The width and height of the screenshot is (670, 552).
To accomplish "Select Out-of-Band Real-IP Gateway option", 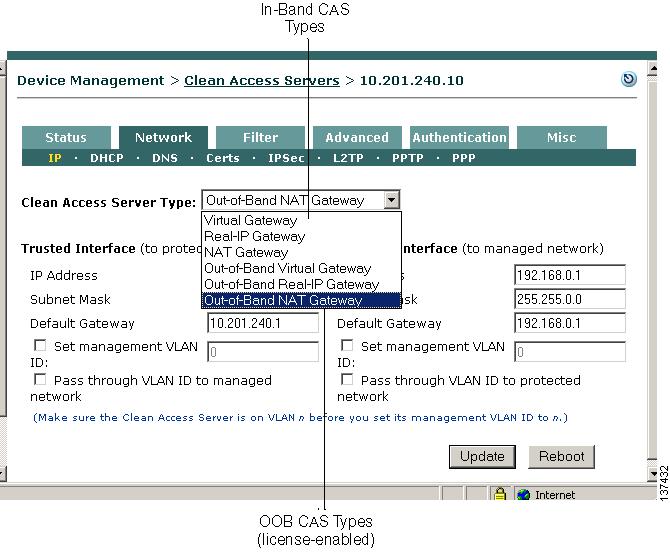I will click(301, 284).
